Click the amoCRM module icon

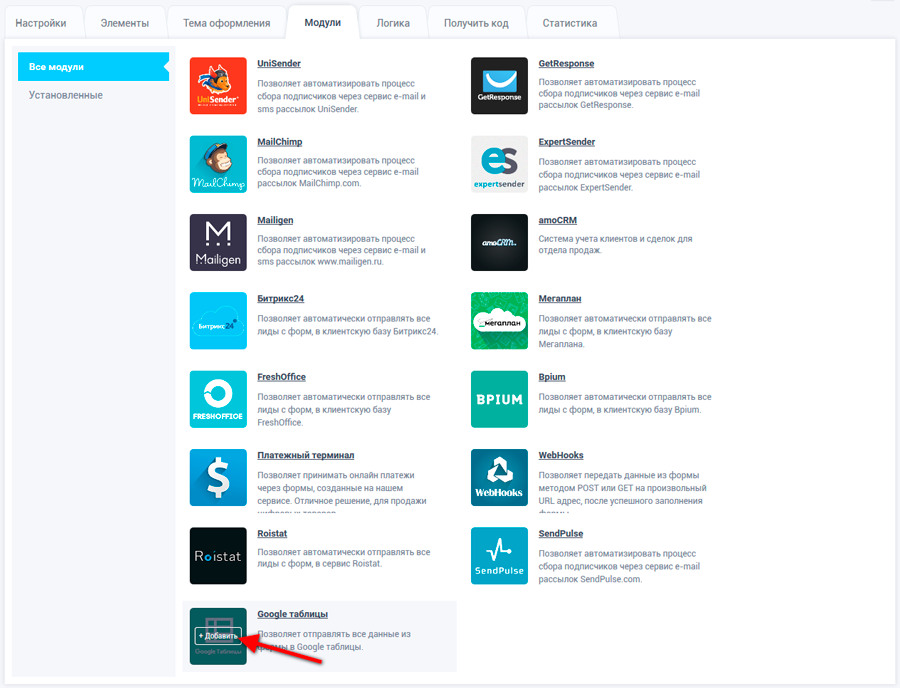click(499, 242)
